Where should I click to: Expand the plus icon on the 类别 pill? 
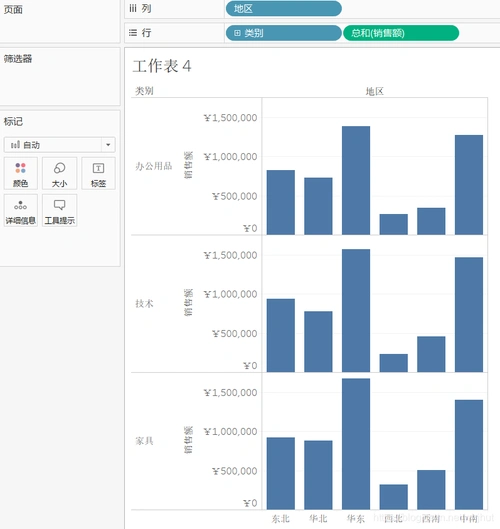(237, 33)
